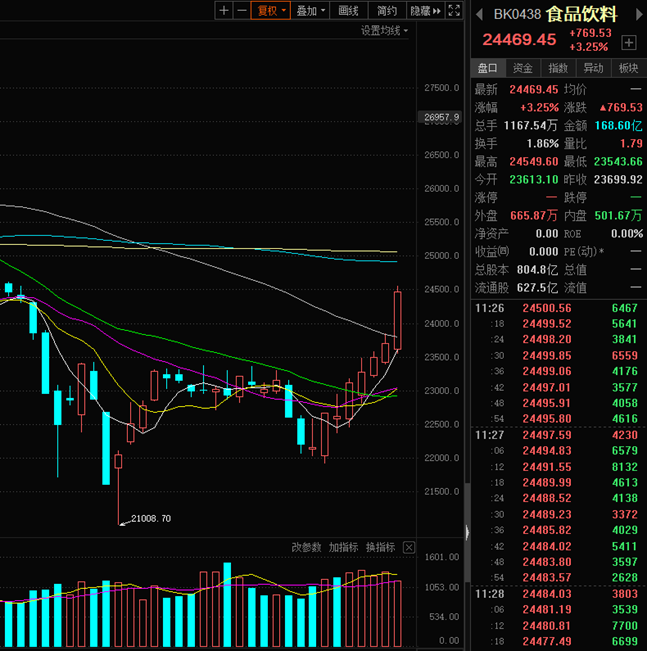Enable the 画线 drawing tool
Viewport: 647px width, 651px height.
[349, 11]
